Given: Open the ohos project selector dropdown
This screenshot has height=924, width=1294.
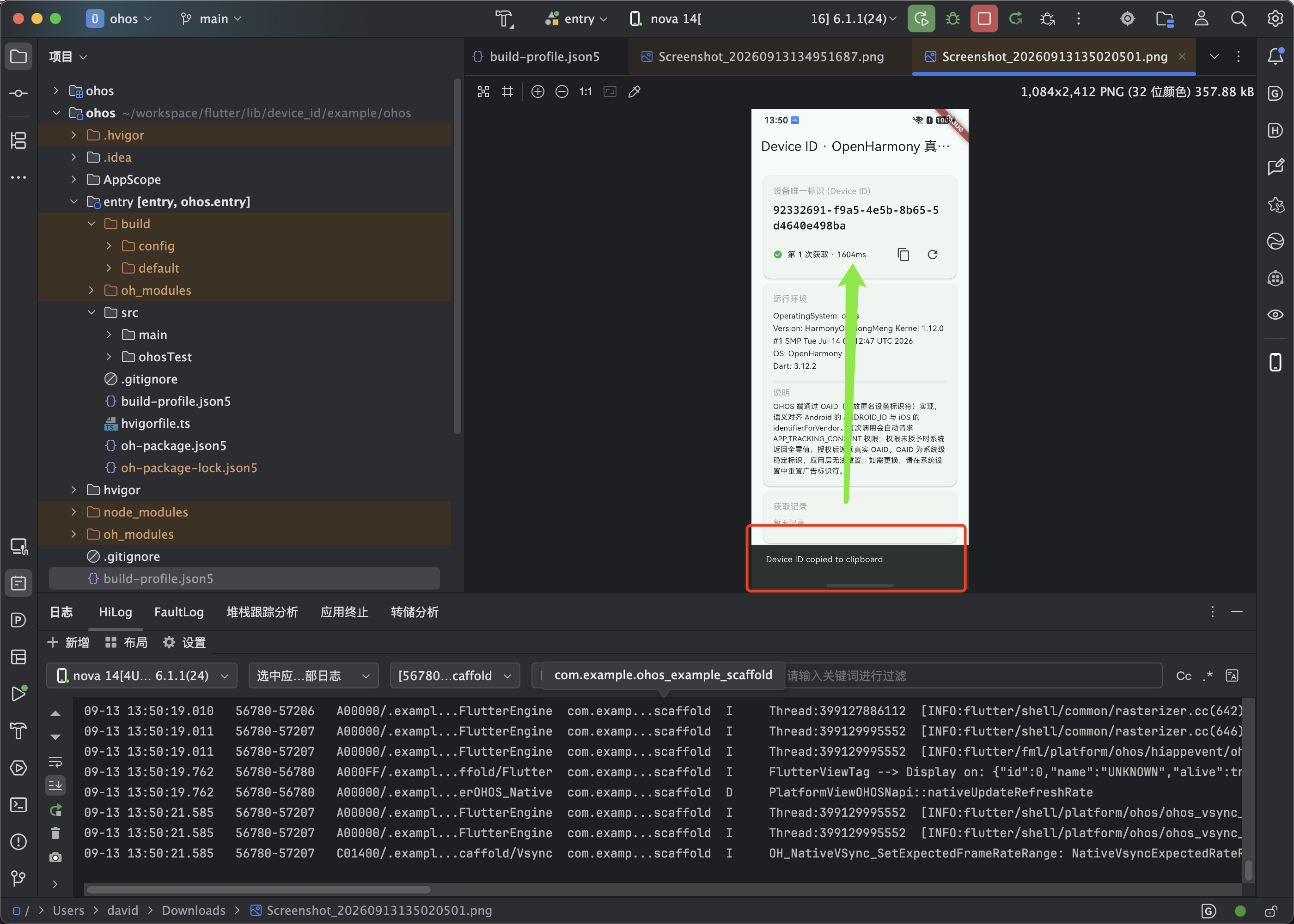Looking at the screenshot, I should 119,19.
